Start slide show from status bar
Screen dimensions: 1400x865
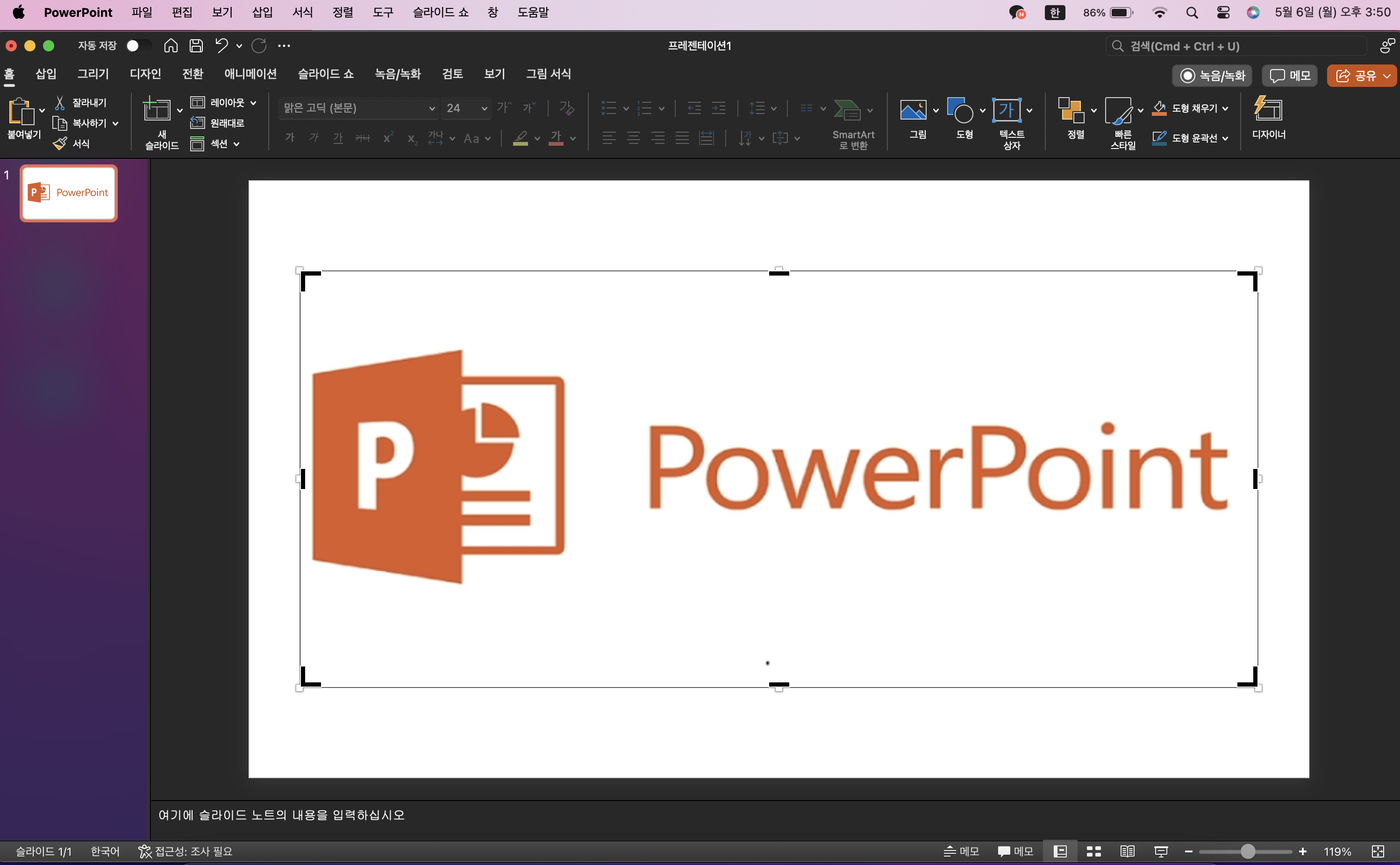click(1161, 851)
